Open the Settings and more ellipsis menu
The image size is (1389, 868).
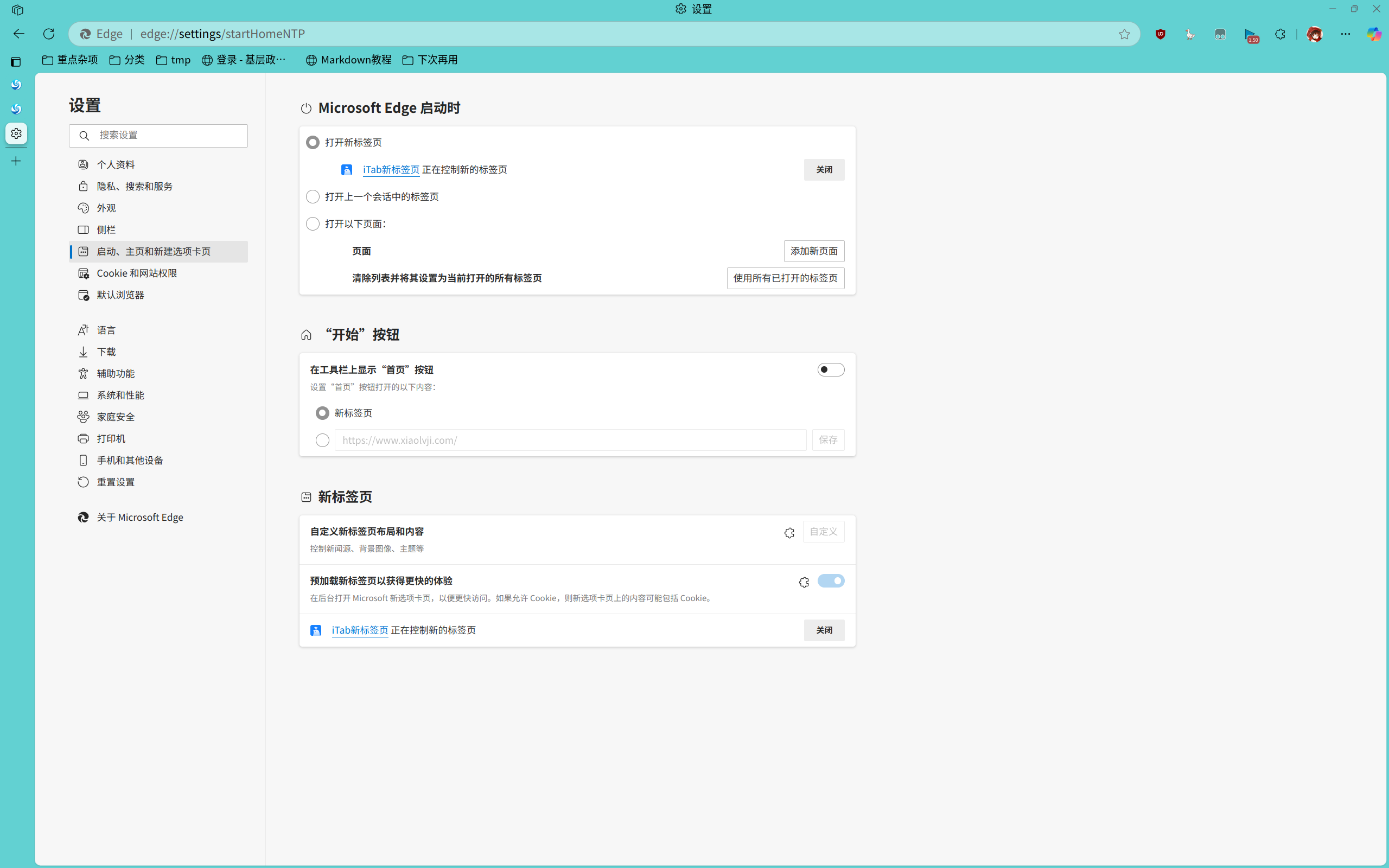click(x=1346, y=34)
